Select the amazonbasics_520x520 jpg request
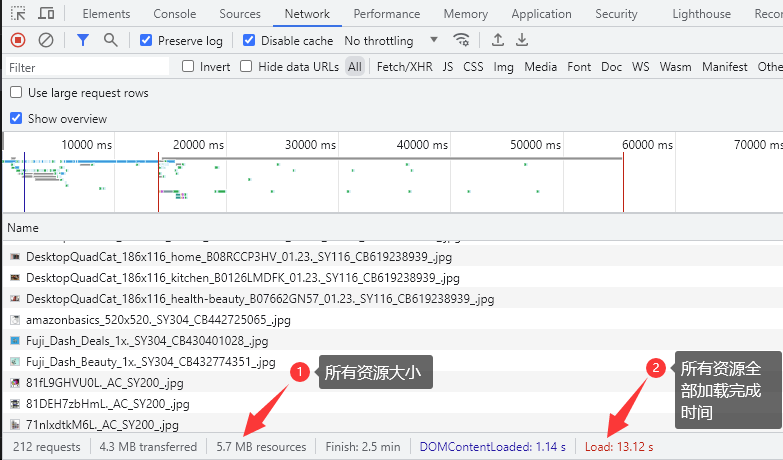This screenshot has width=783, height=460. 158,320
